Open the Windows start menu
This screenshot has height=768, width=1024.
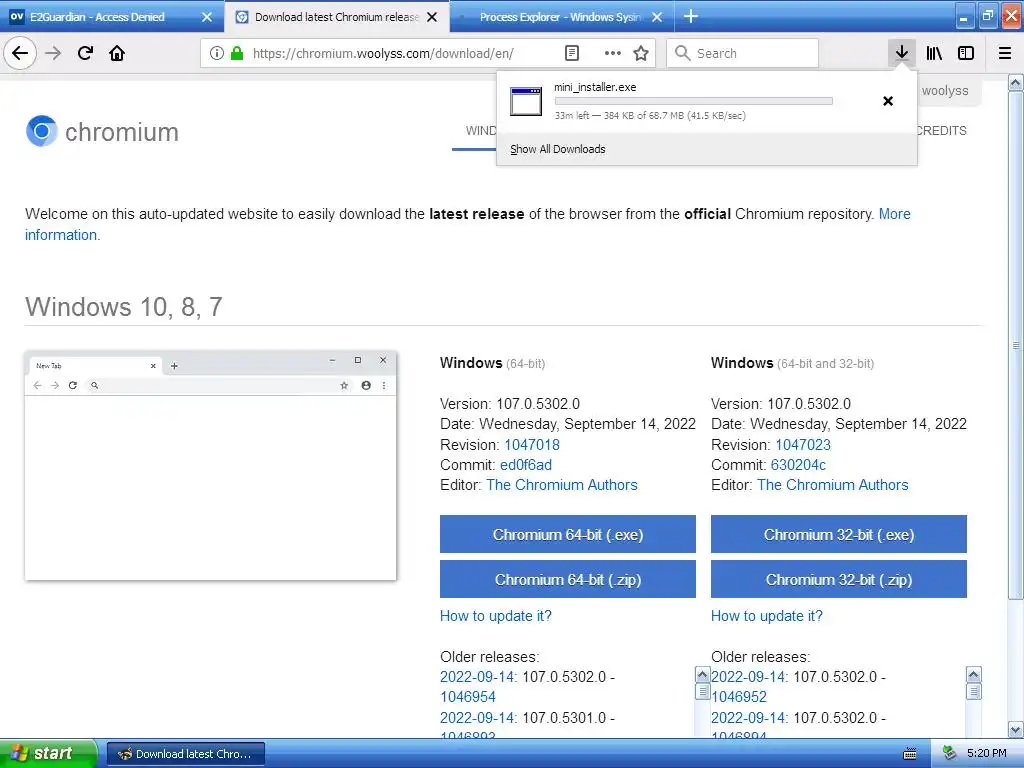tap(48, 753)
